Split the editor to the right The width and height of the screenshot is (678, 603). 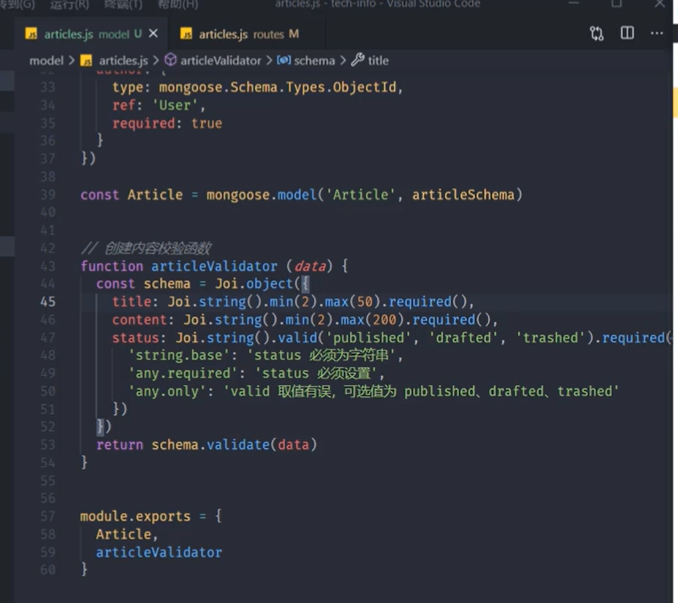(x=627, y=33)
